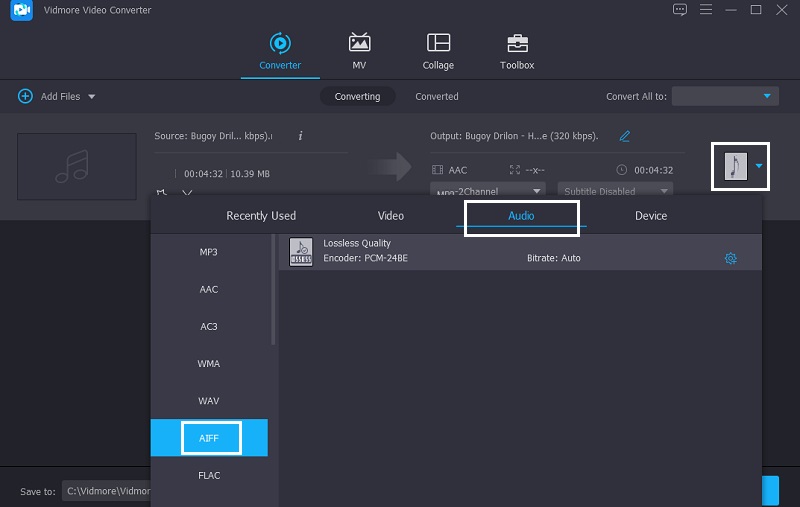This screenshot has width=800, height=507.
Task: Select FLAC from the format list
Action: [x=208, y=476]
